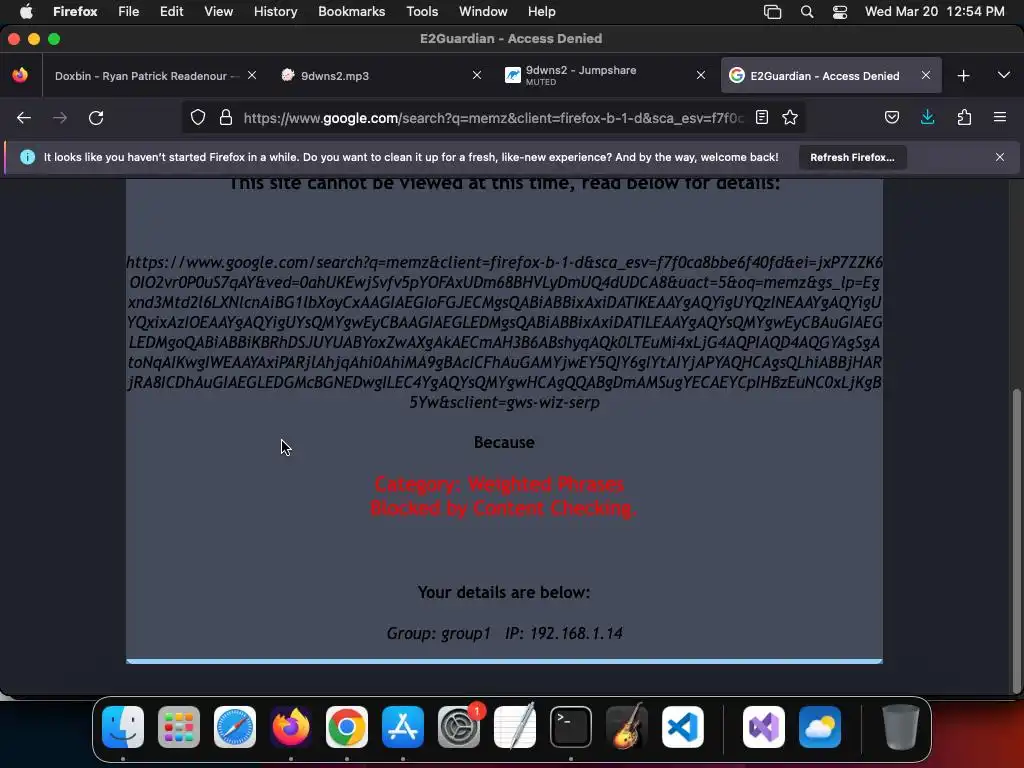This screenshot has height=768, width=1024.
Task: Open the History menu
Action: point(276,12)
